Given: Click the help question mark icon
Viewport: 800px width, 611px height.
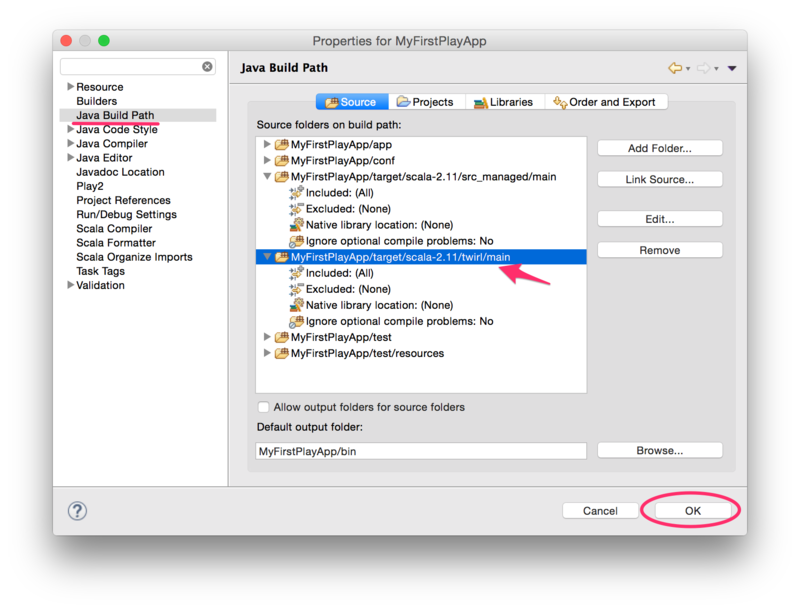Looking at the screenshot, I should (x=77, y=510).
